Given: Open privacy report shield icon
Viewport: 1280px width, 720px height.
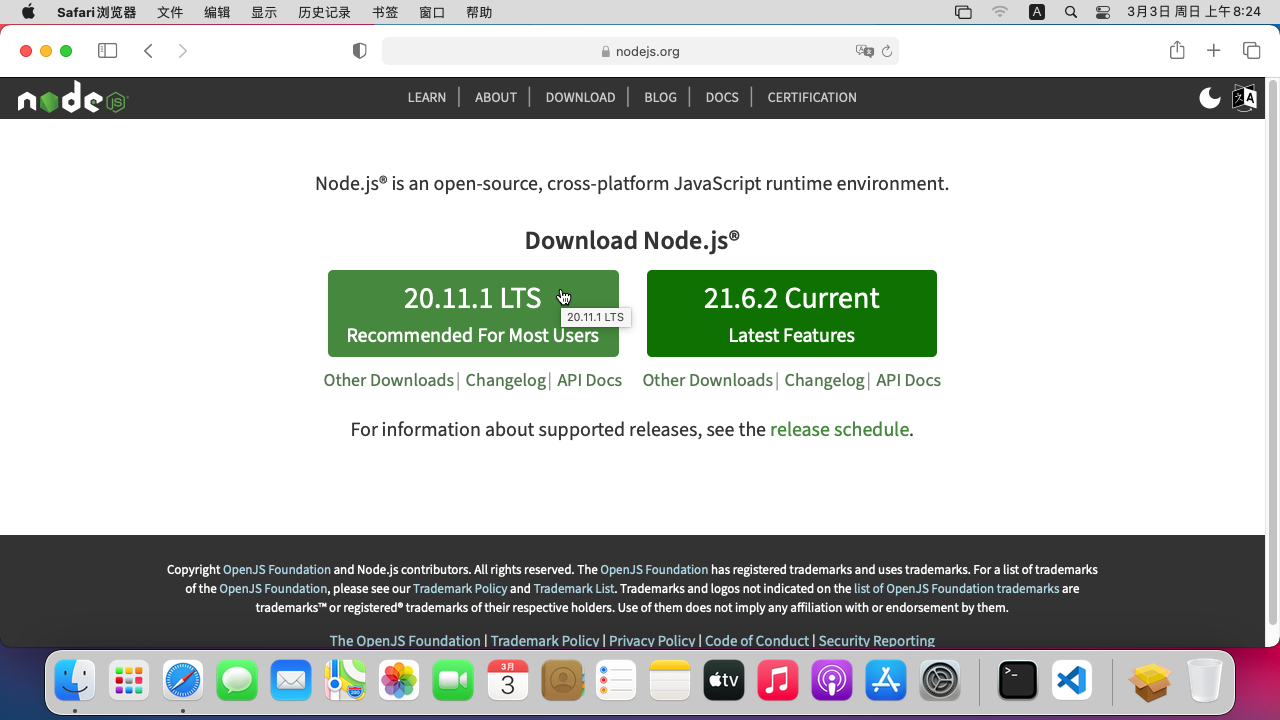Looking at the screenshot, I should click(360, 51).
